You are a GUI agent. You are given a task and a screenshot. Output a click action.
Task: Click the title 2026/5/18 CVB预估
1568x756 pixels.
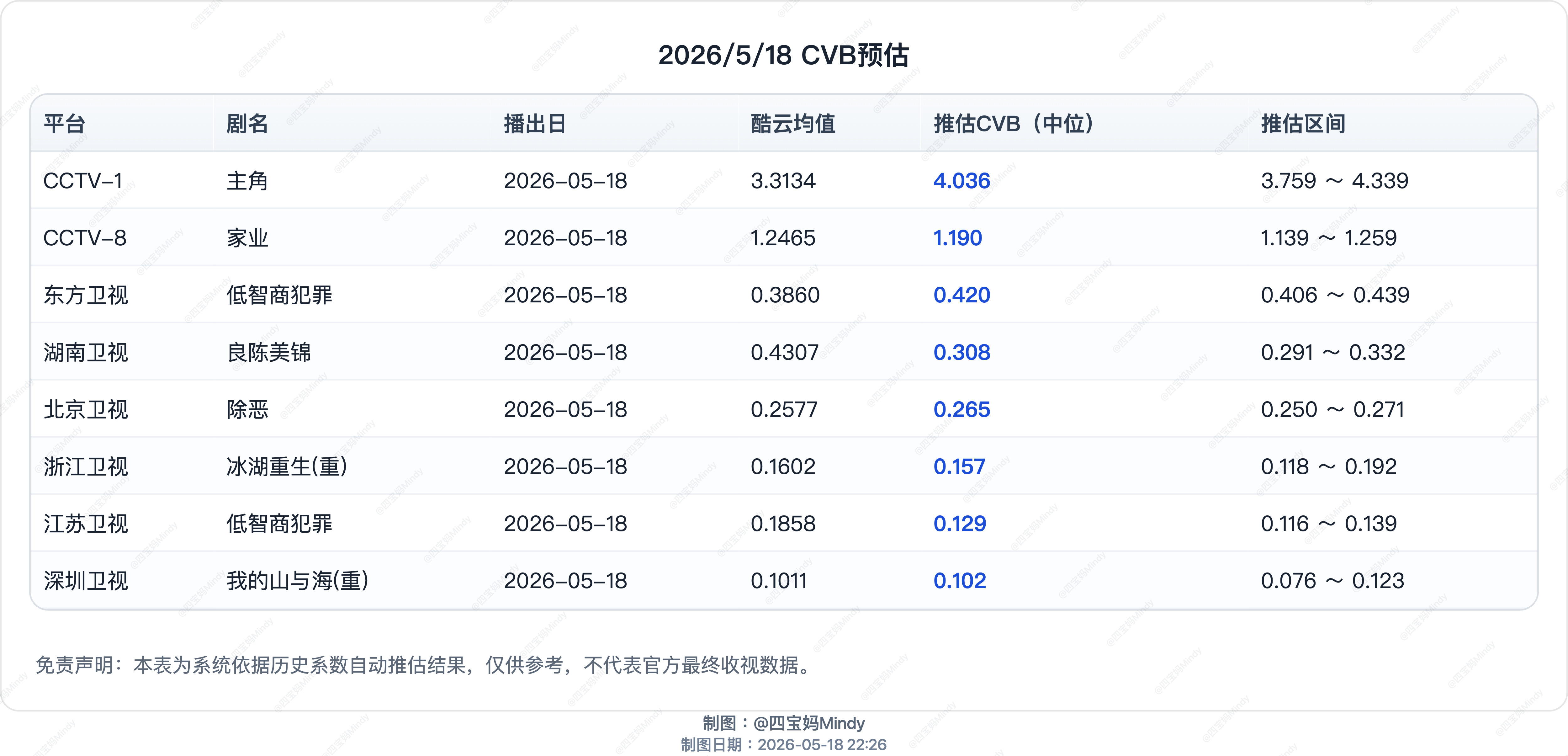[783, 56]
